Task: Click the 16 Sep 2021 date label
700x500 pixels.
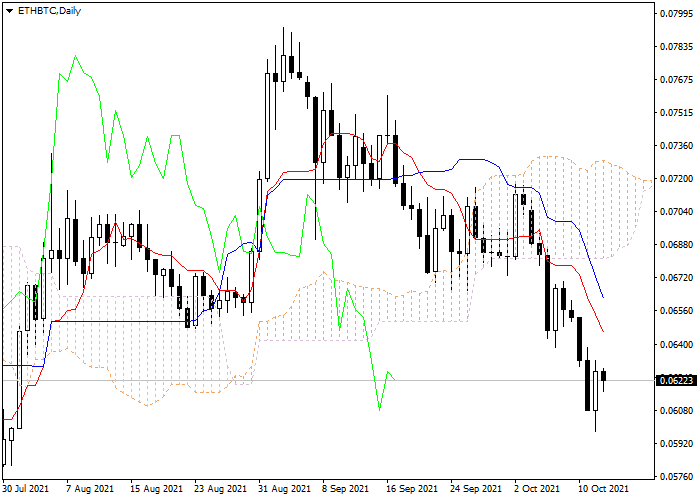Action: click(412, 488)
